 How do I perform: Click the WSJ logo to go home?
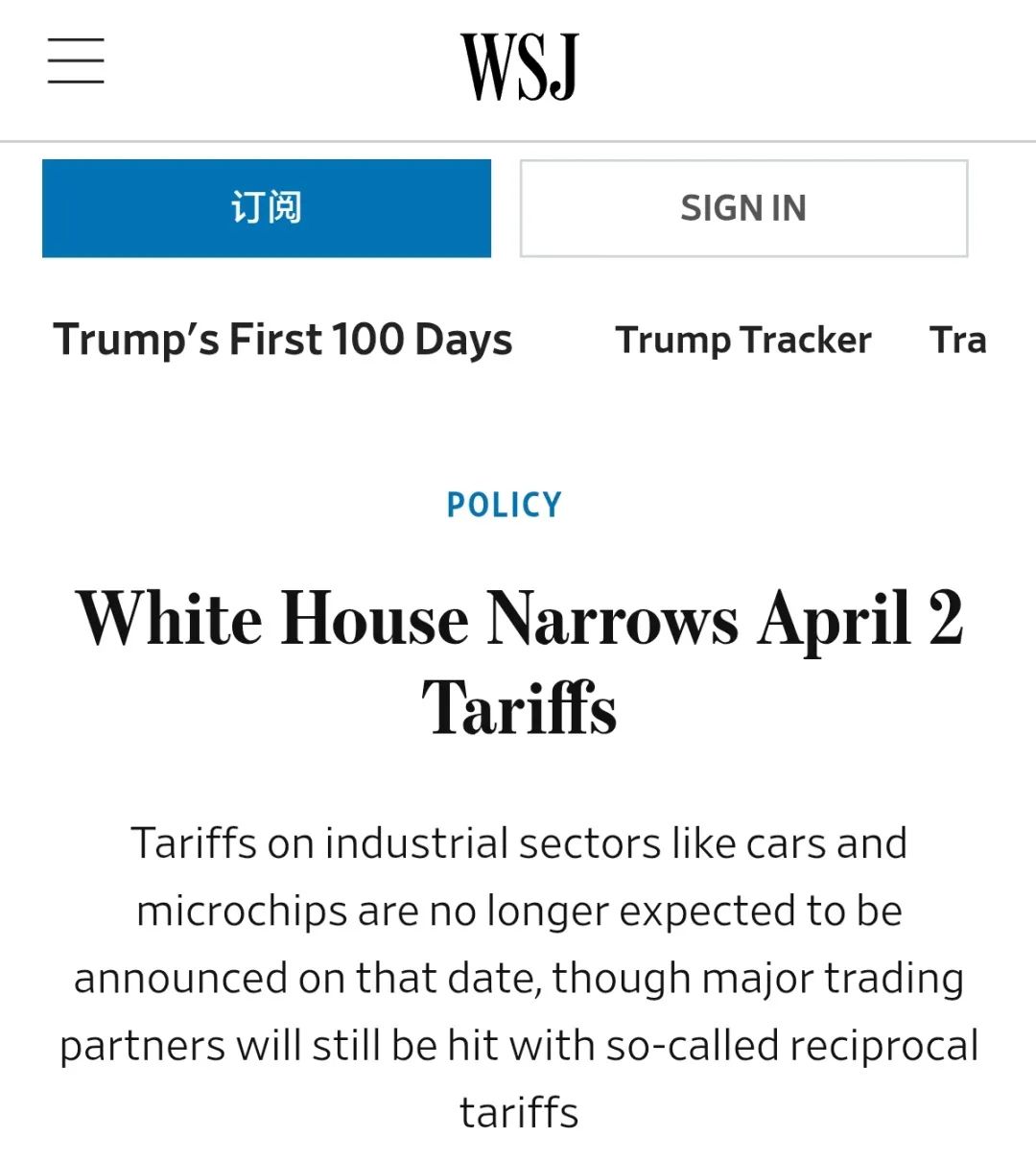pyautogui.click(x=519, y=66)
